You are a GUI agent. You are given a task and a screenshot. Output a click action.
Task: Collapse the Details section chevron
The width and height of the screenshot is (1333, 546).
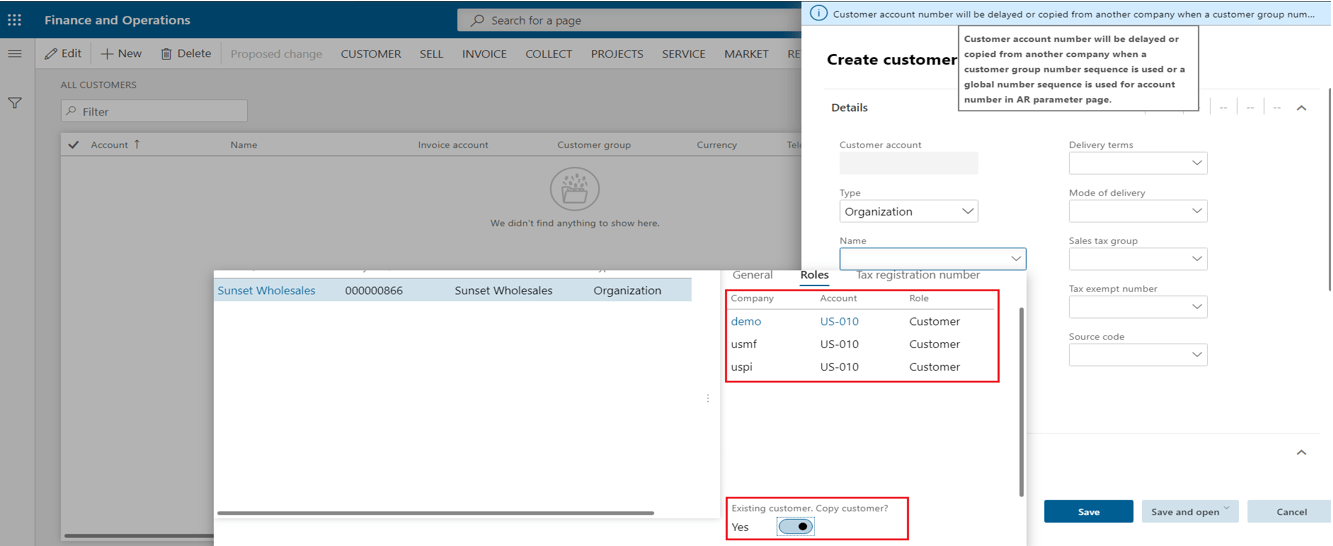[1301, 108]
